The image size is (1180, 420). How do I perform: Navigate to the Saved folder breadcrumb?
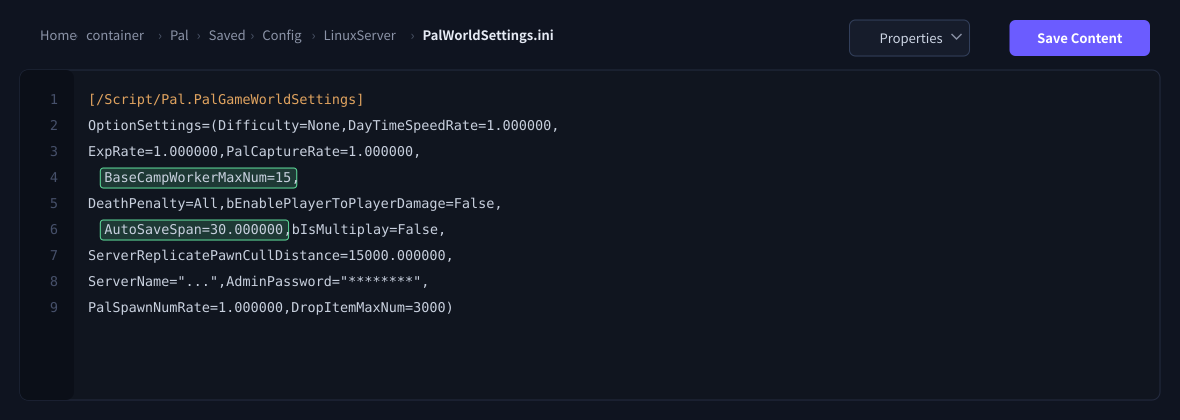227,35
